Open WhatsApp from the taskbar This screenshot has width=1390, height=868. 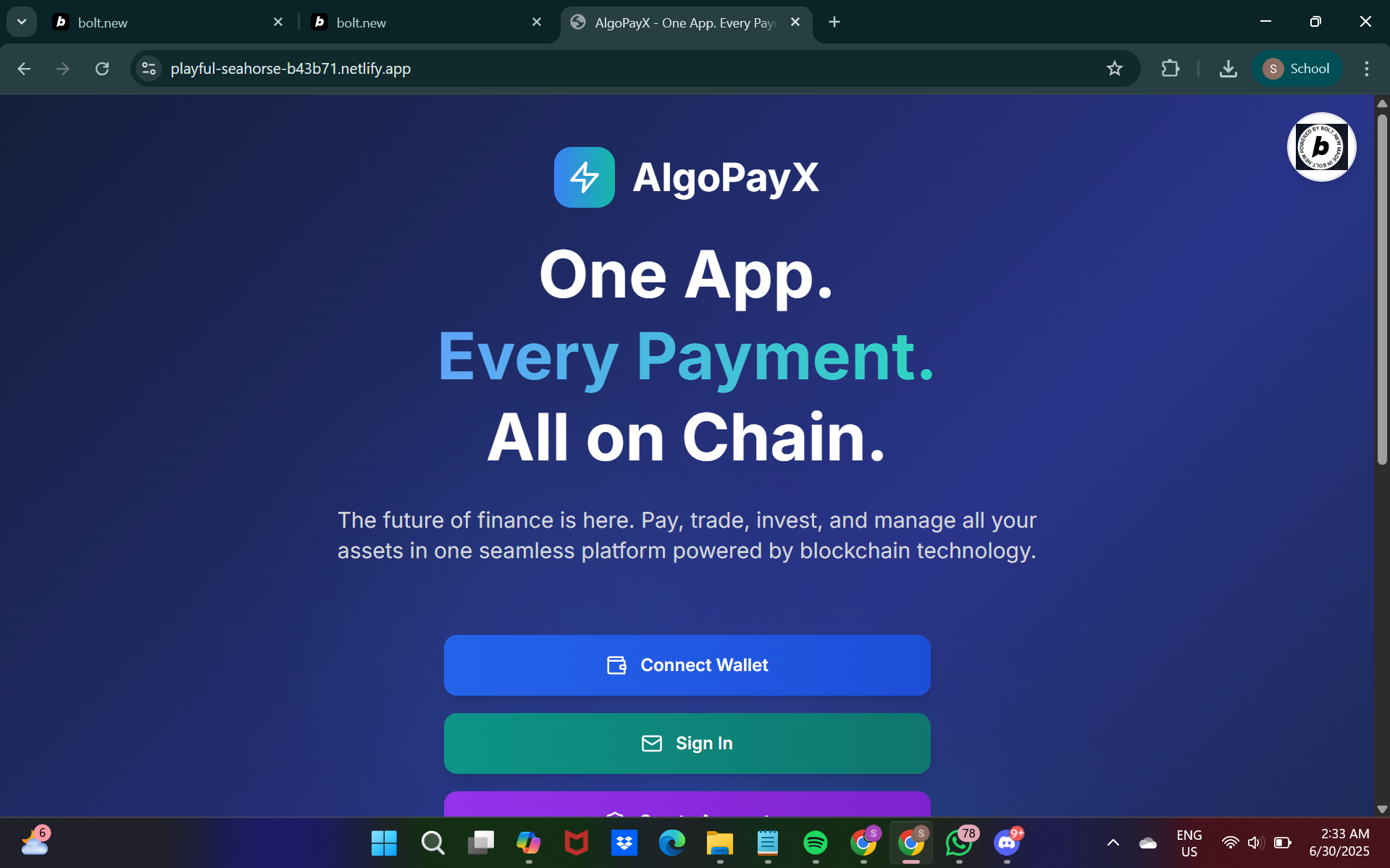point(959,843)
